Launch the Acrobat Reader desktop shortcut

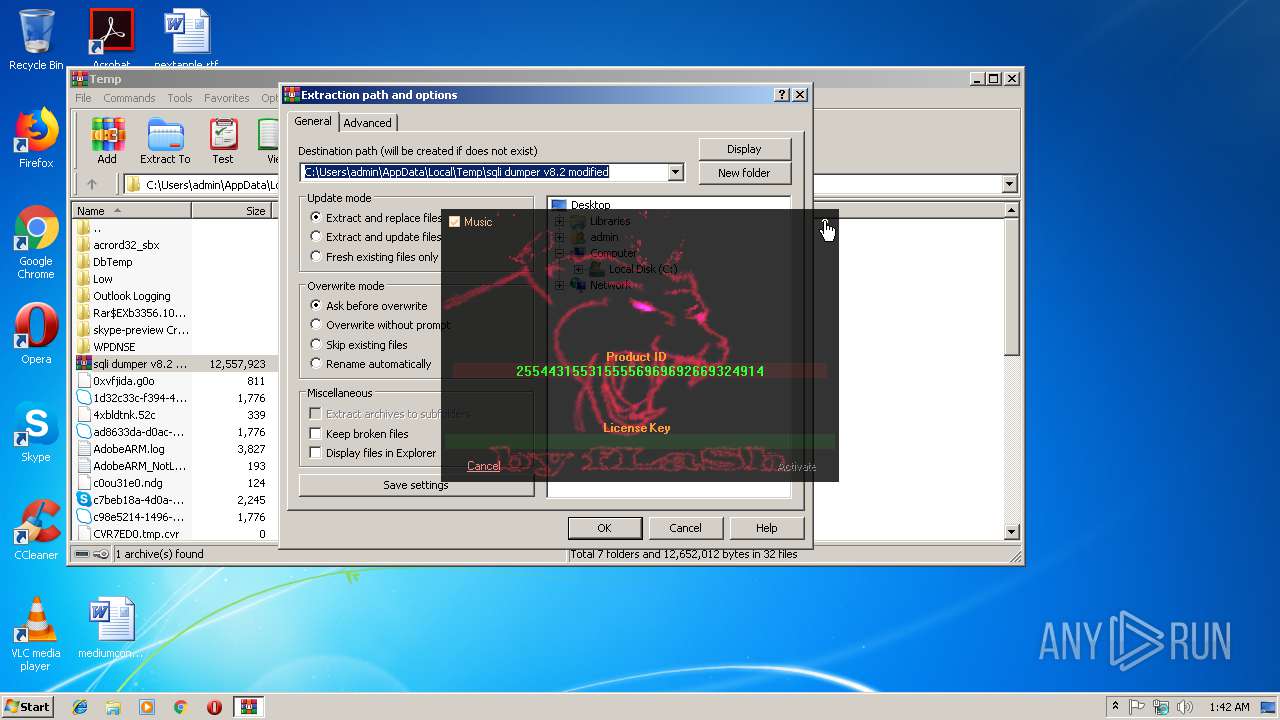coord(111,40)
